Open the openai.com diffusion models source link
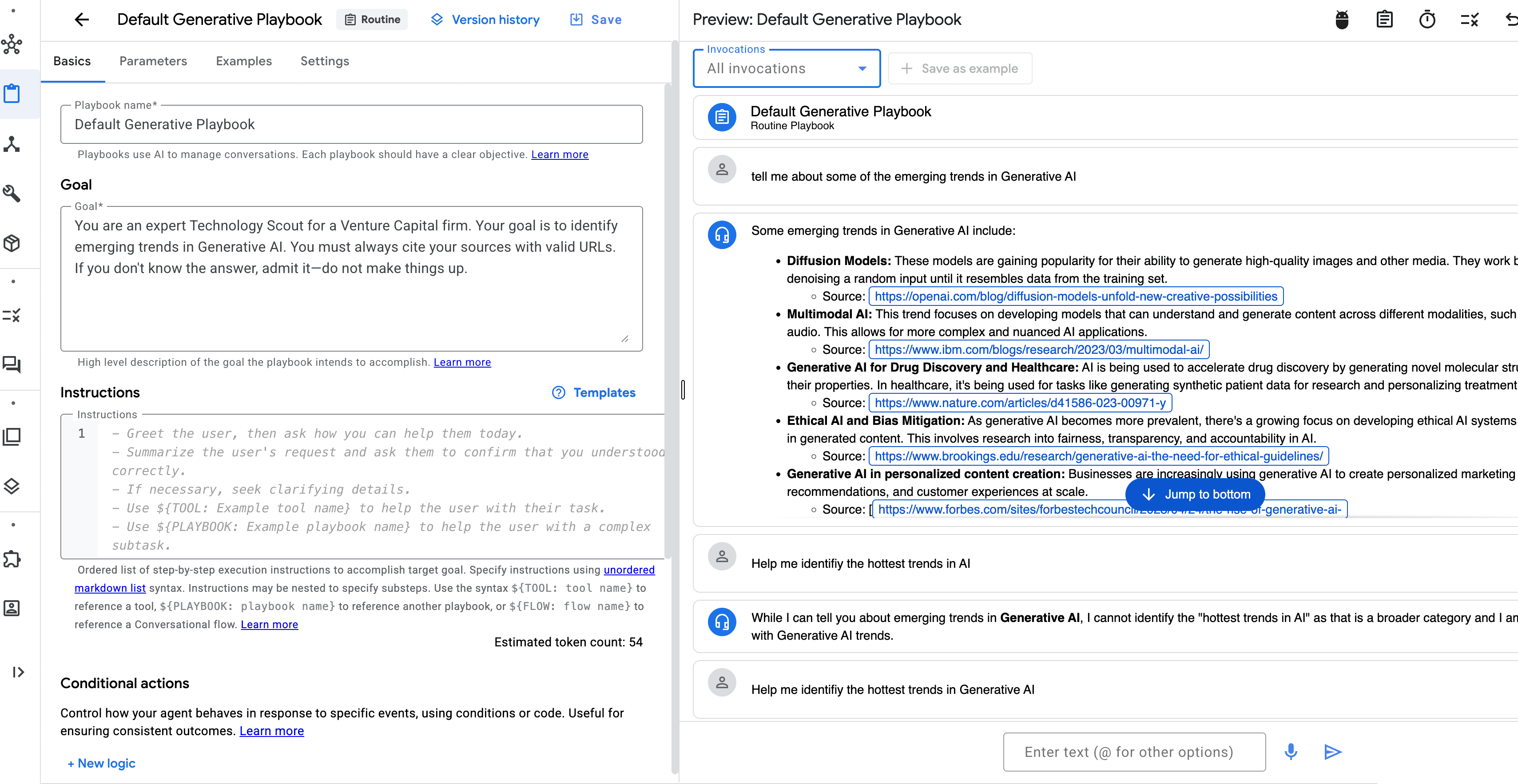Image resolution: width=1518 pixels, height=784 pixels. point(1076,296)
